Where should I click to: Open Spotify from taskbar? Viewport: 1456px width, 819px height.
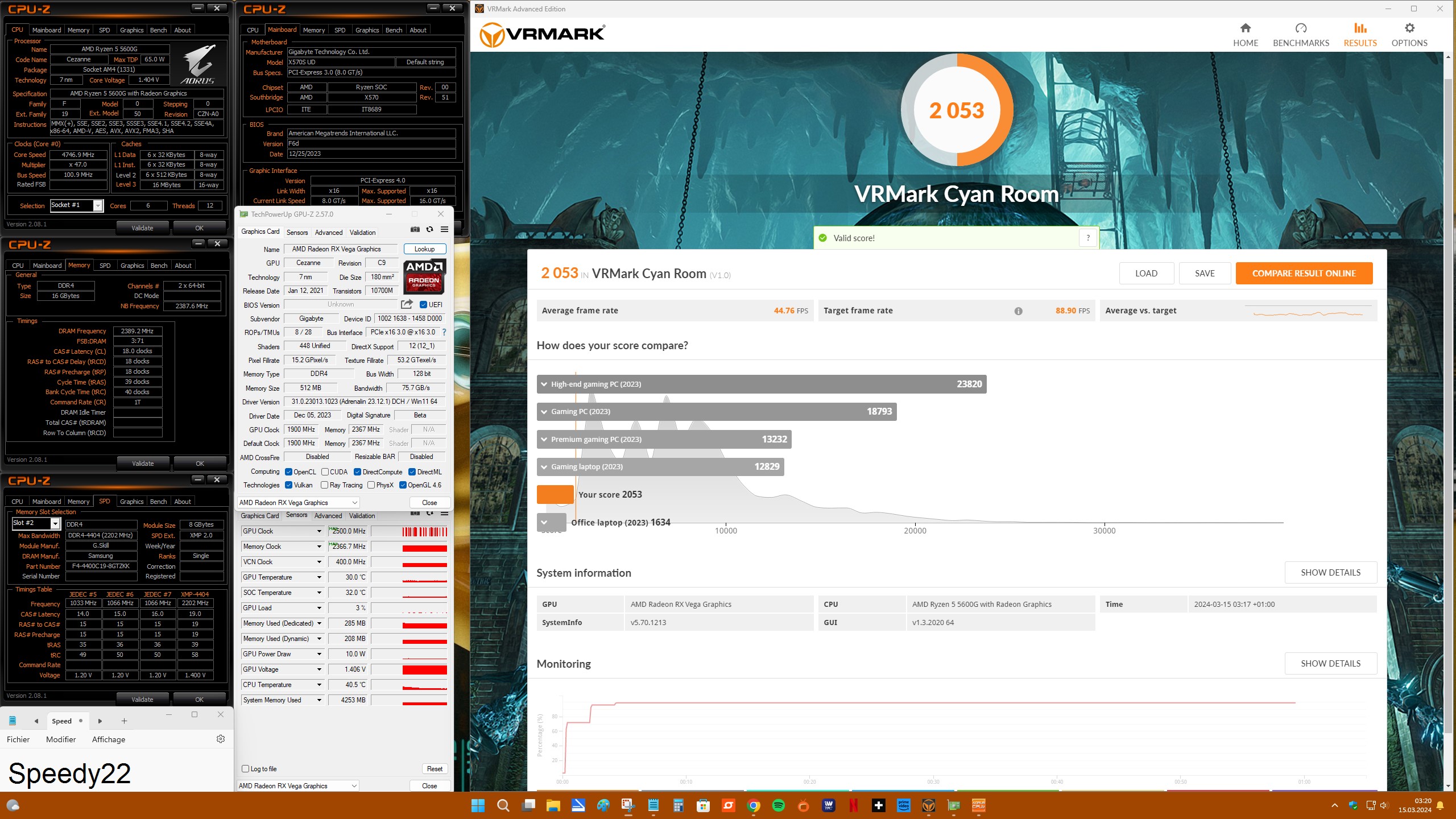pos(779,805)
